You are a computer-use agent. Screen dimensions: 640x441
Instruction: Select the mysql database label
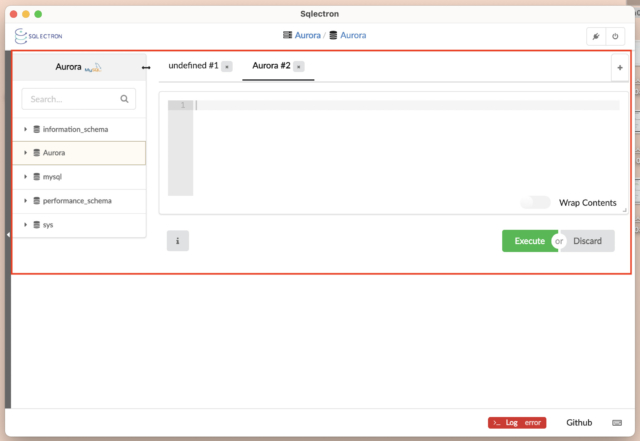tap(52, 177)
